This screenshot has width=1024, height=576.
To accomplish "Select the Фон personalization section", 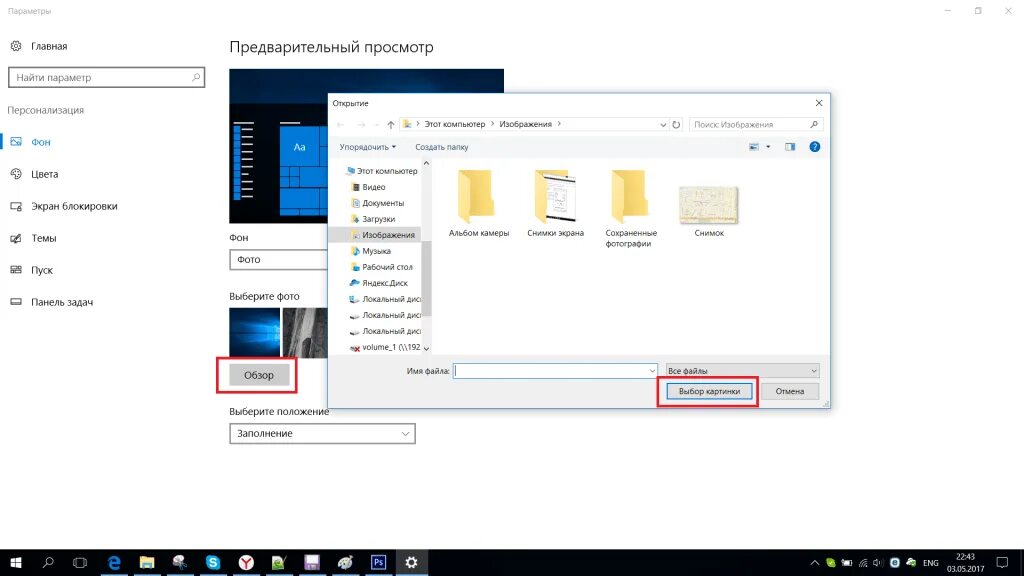I will pos(40,142).
